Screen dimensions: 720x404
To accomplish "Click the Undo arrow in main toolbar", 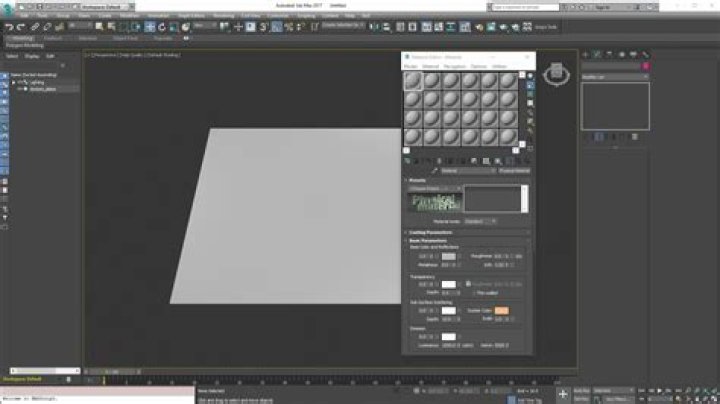I will 9,27.
